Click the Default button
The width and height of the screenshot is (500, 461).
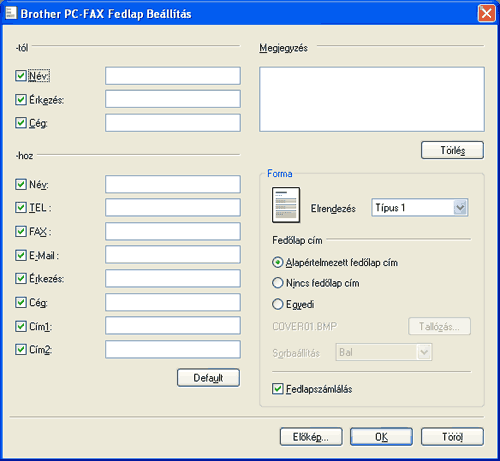(208, 378)
